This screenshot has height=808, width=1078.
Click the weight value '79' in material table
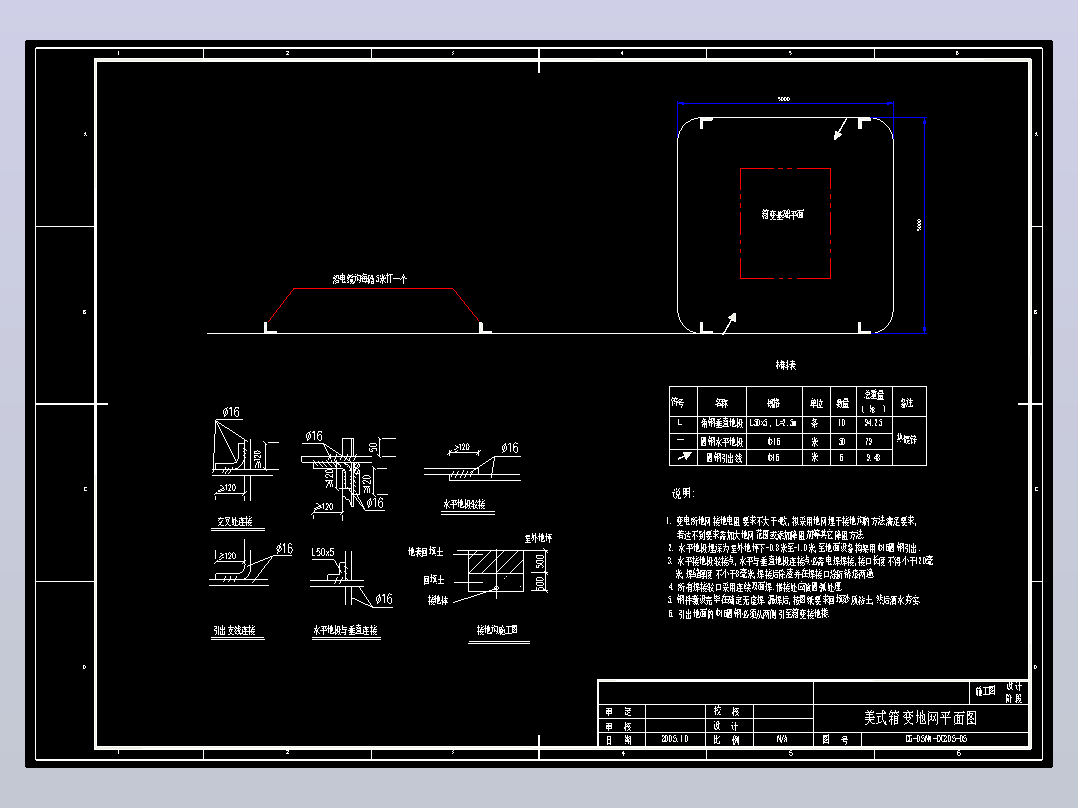pos(868,441)
